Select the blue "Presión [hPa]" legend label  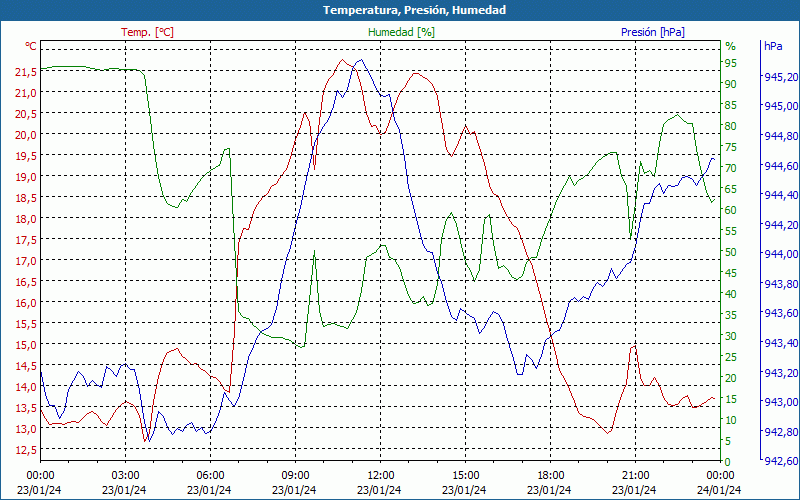pos(653,32)
